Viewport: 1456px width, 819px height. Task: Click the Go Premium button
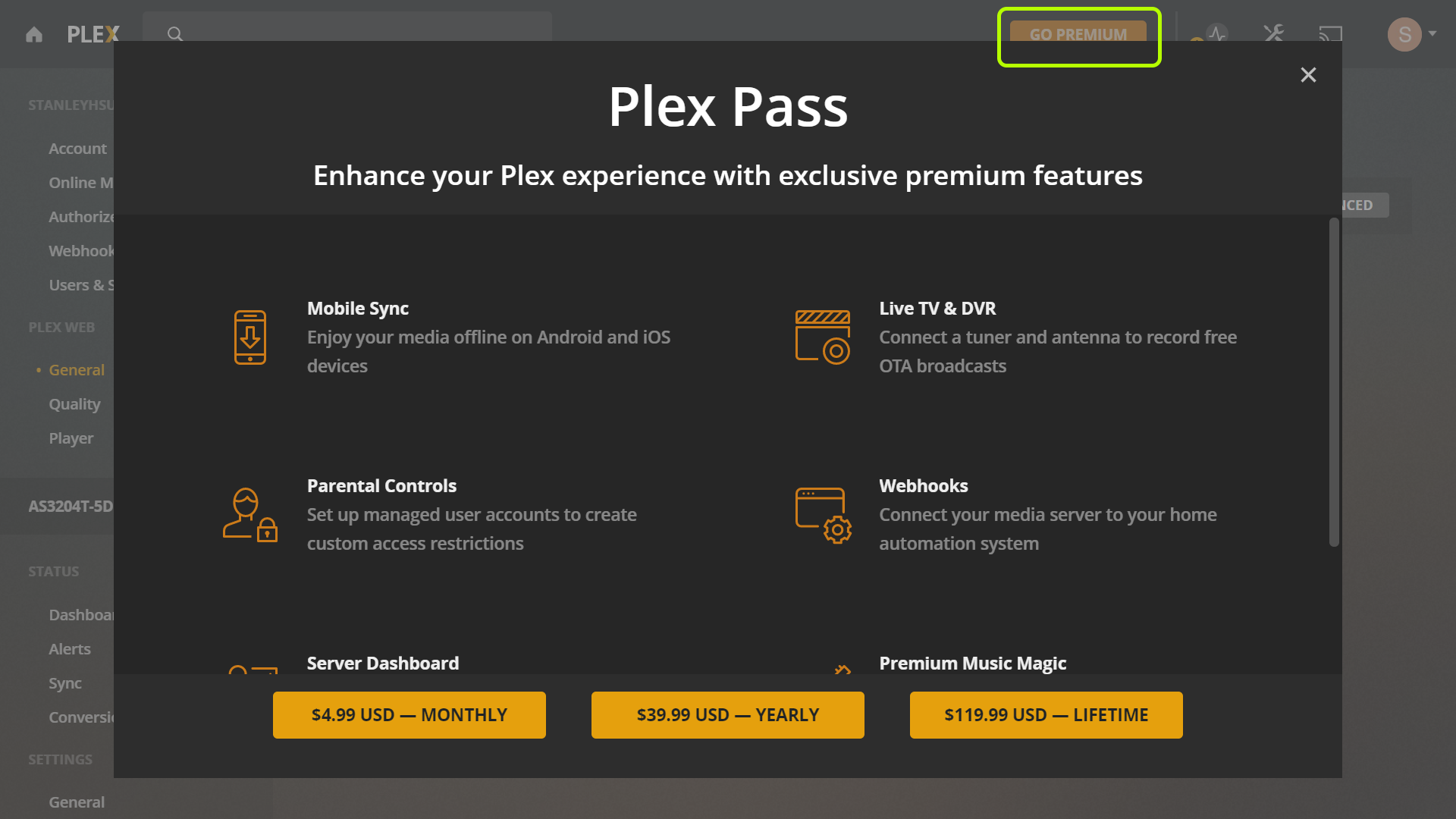[x=1078, y=34]
